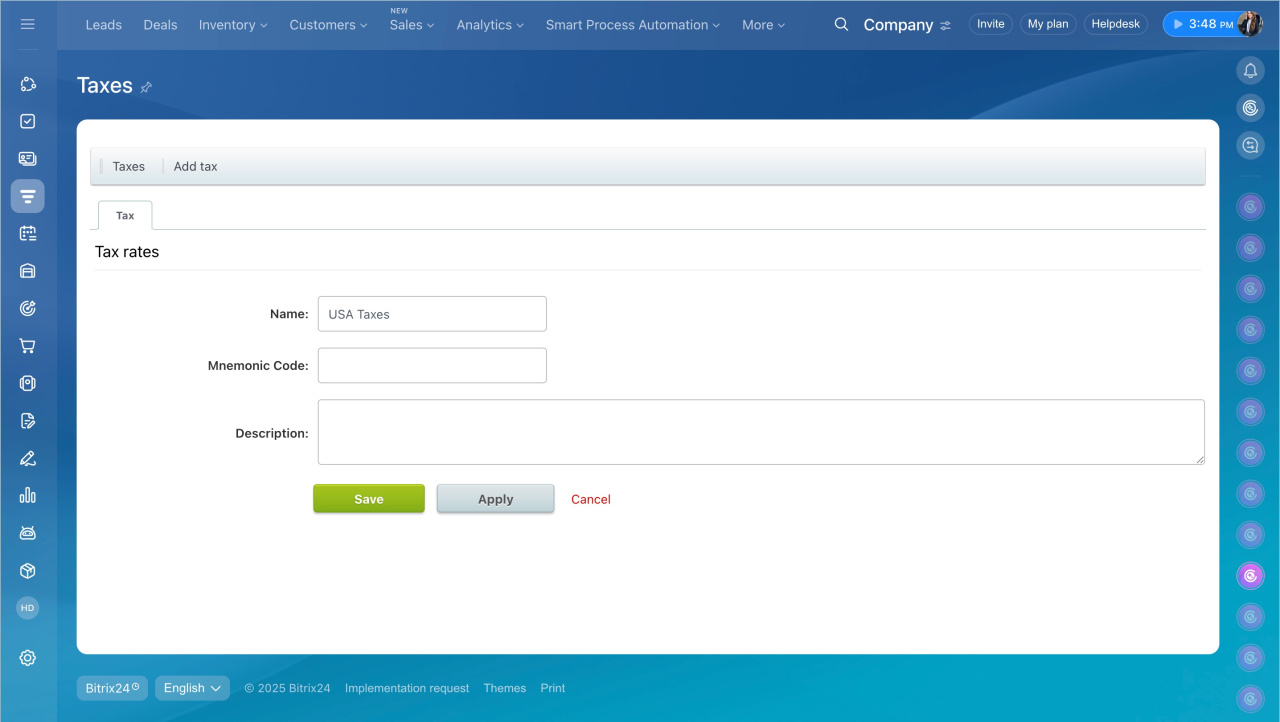Expand the More menu
Viewport: 1280px width, 722px height.
pos(763,25)
